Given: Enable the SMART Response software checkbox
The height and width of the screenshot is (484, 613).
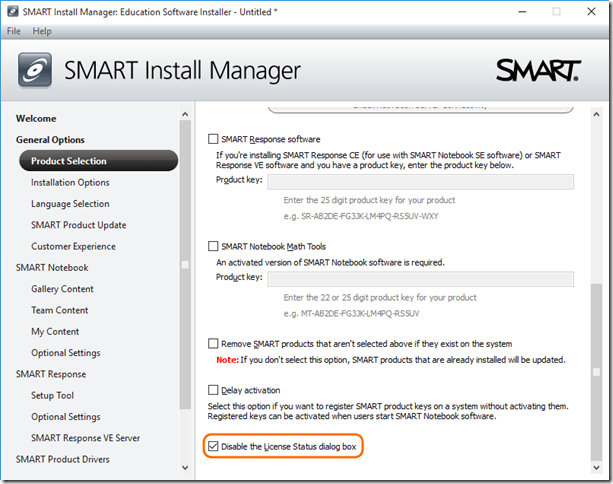Looking at the screenshot, I should pos(212,139).
